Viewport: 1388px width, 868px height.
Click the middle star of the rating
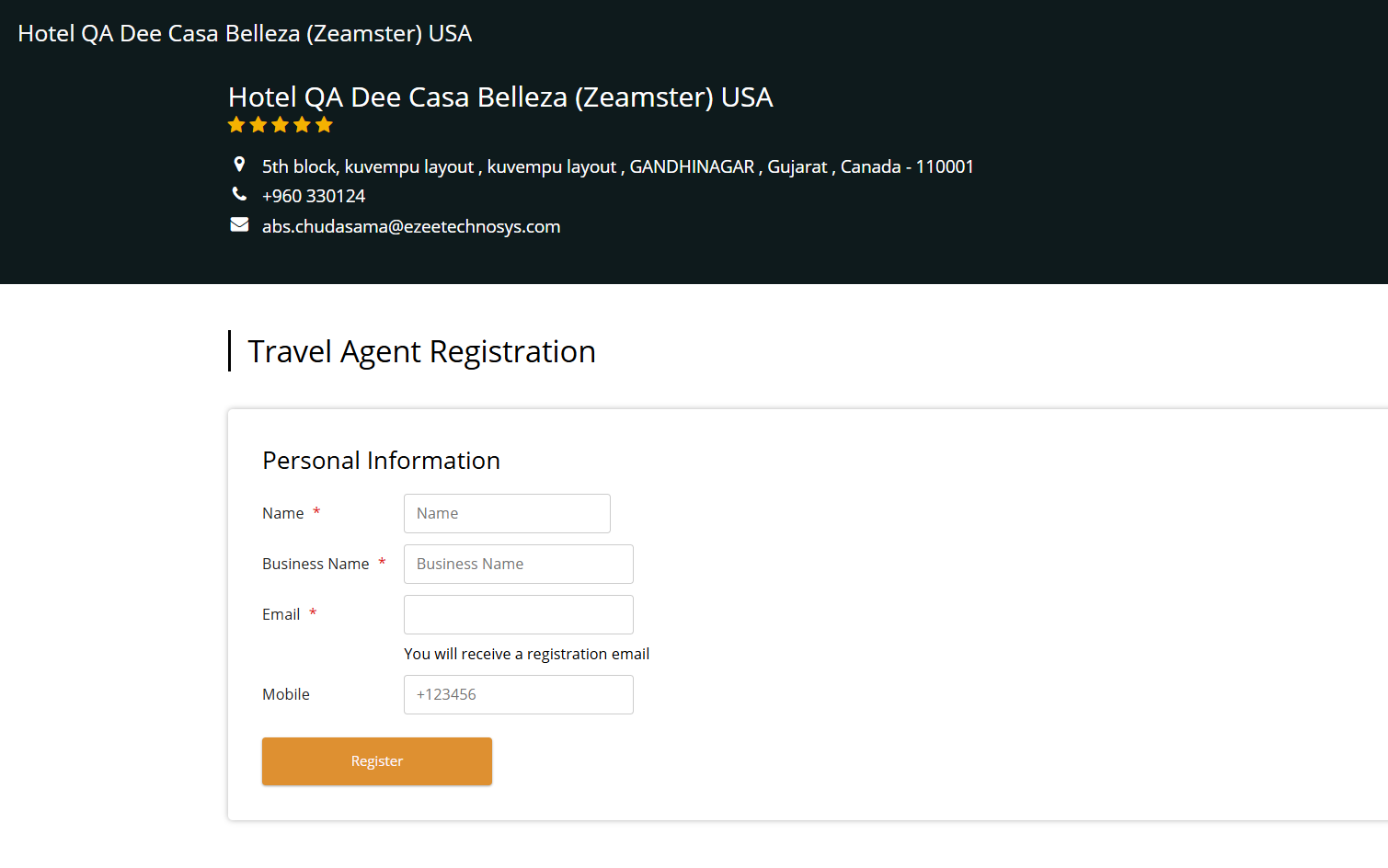(x=281, y=125)
